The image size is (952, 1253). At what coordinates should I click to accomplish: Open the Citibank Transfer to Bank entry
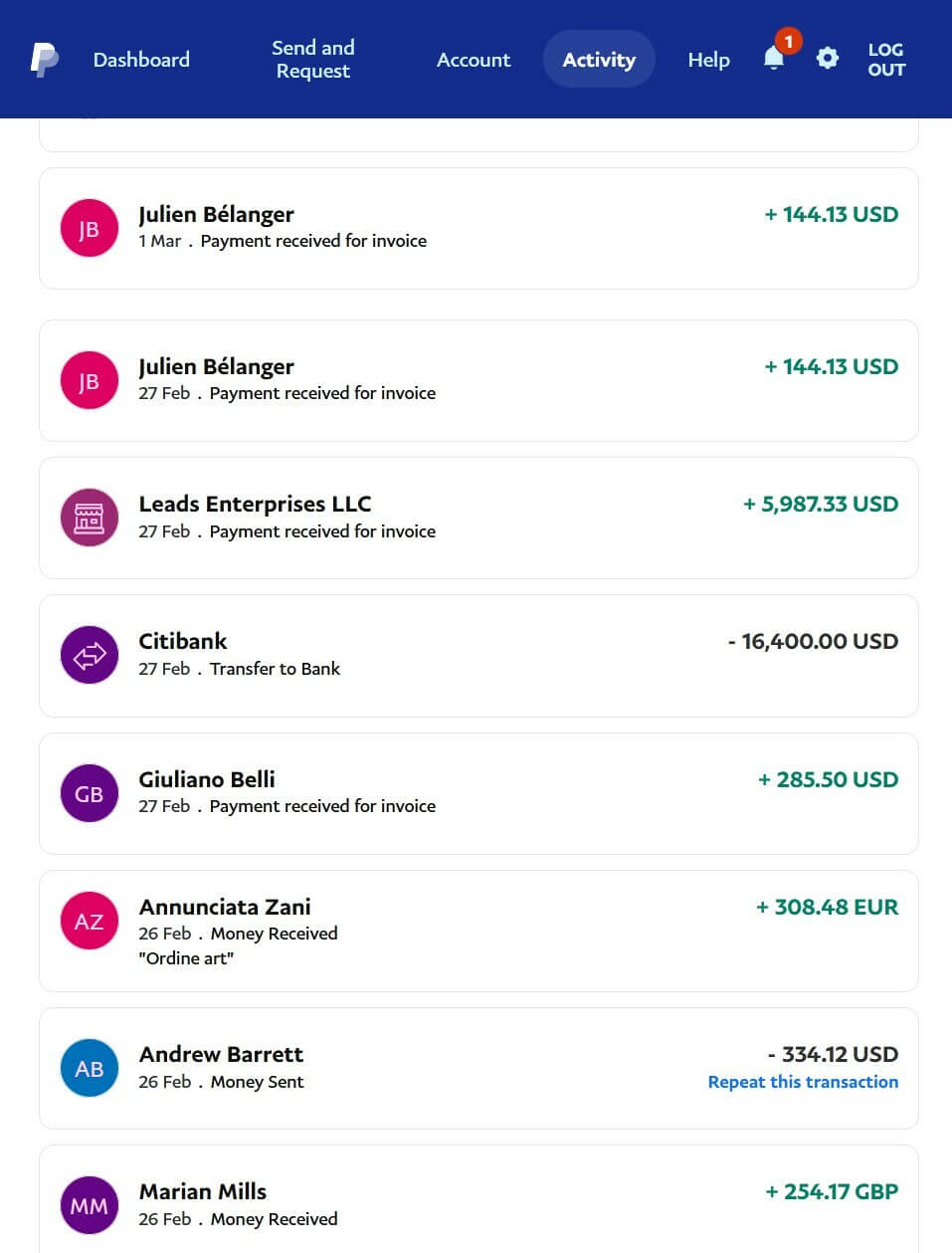[477, 655]
